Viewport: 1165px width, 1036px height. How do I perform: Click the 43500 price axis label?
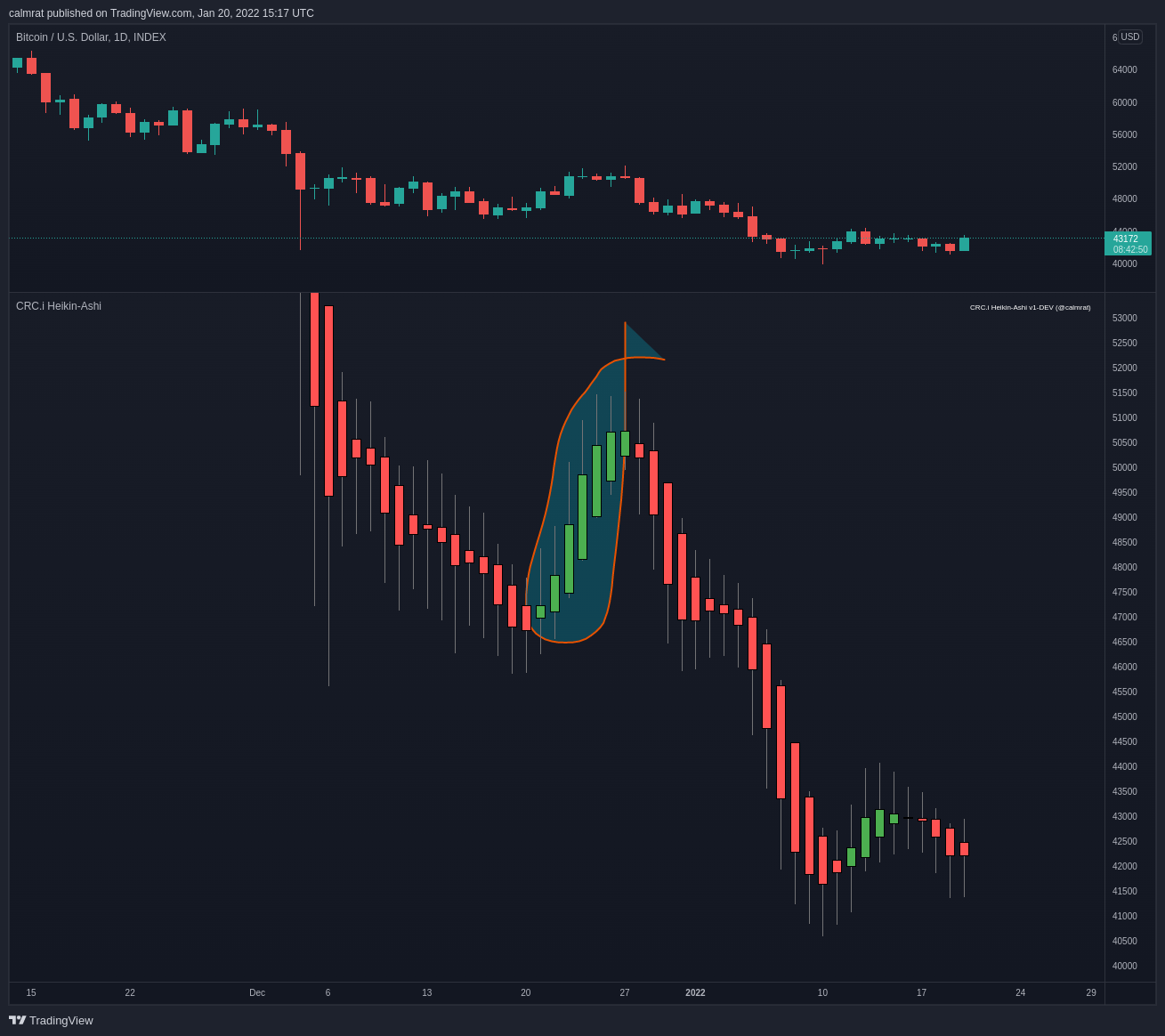coord(1125,791)
